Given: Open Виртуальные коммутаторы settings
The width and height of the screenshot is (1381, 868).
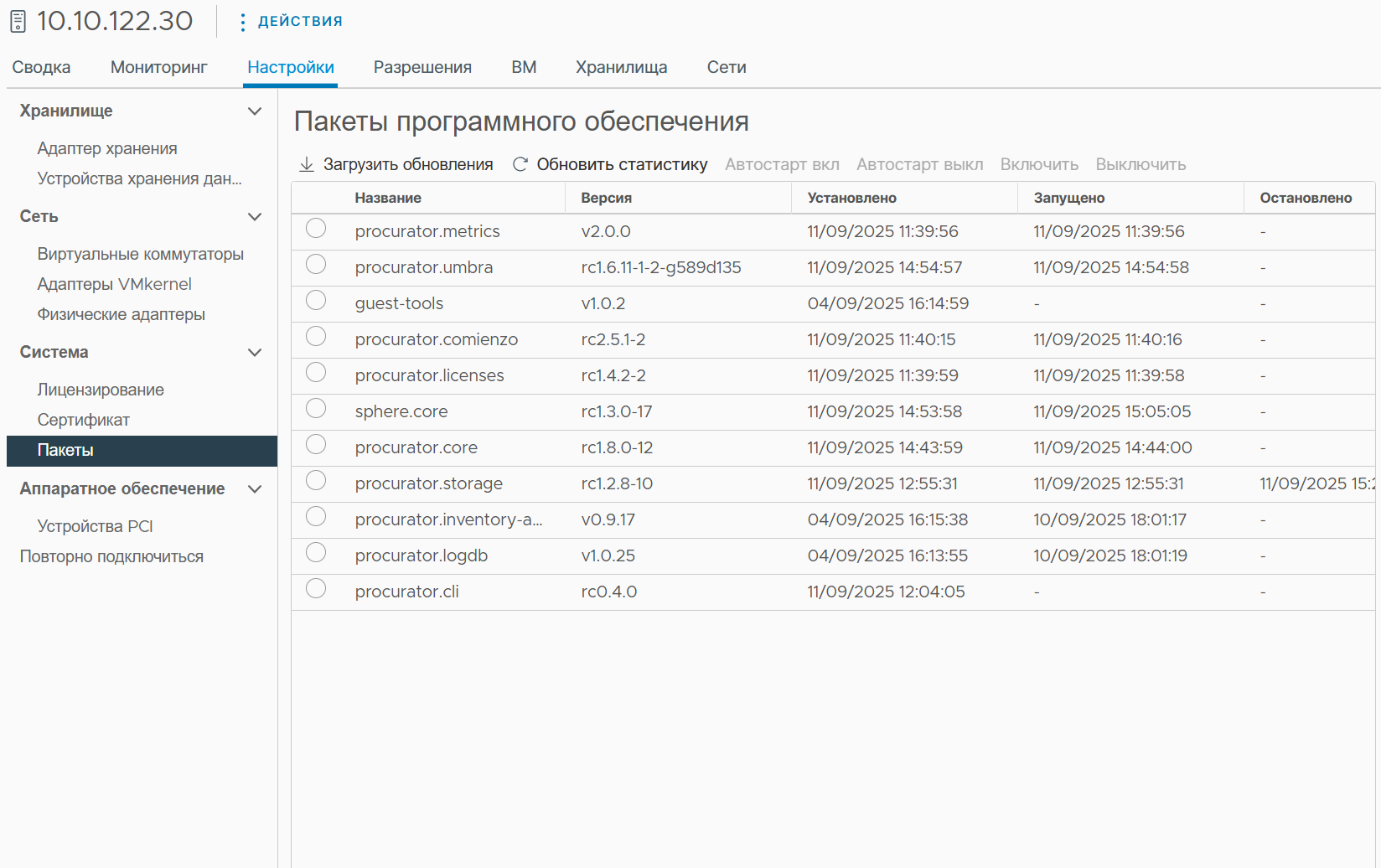Looking at the screenshot, I should coord(141,254).
